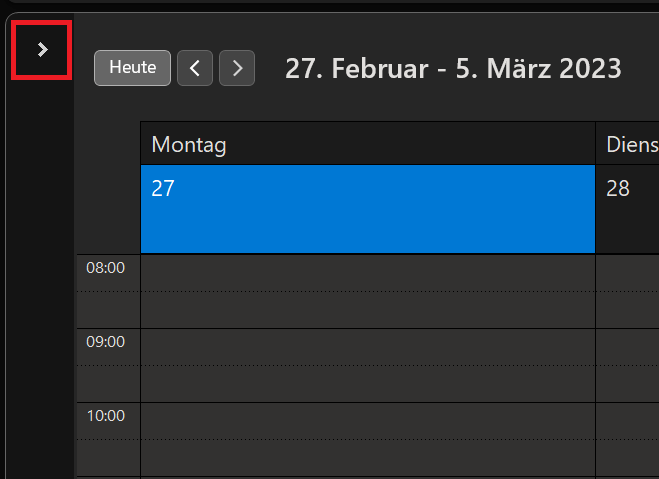The height and width of the screenshot is (479, 659).
Task: Click the Heute button
Action: [x=132, y=68]
